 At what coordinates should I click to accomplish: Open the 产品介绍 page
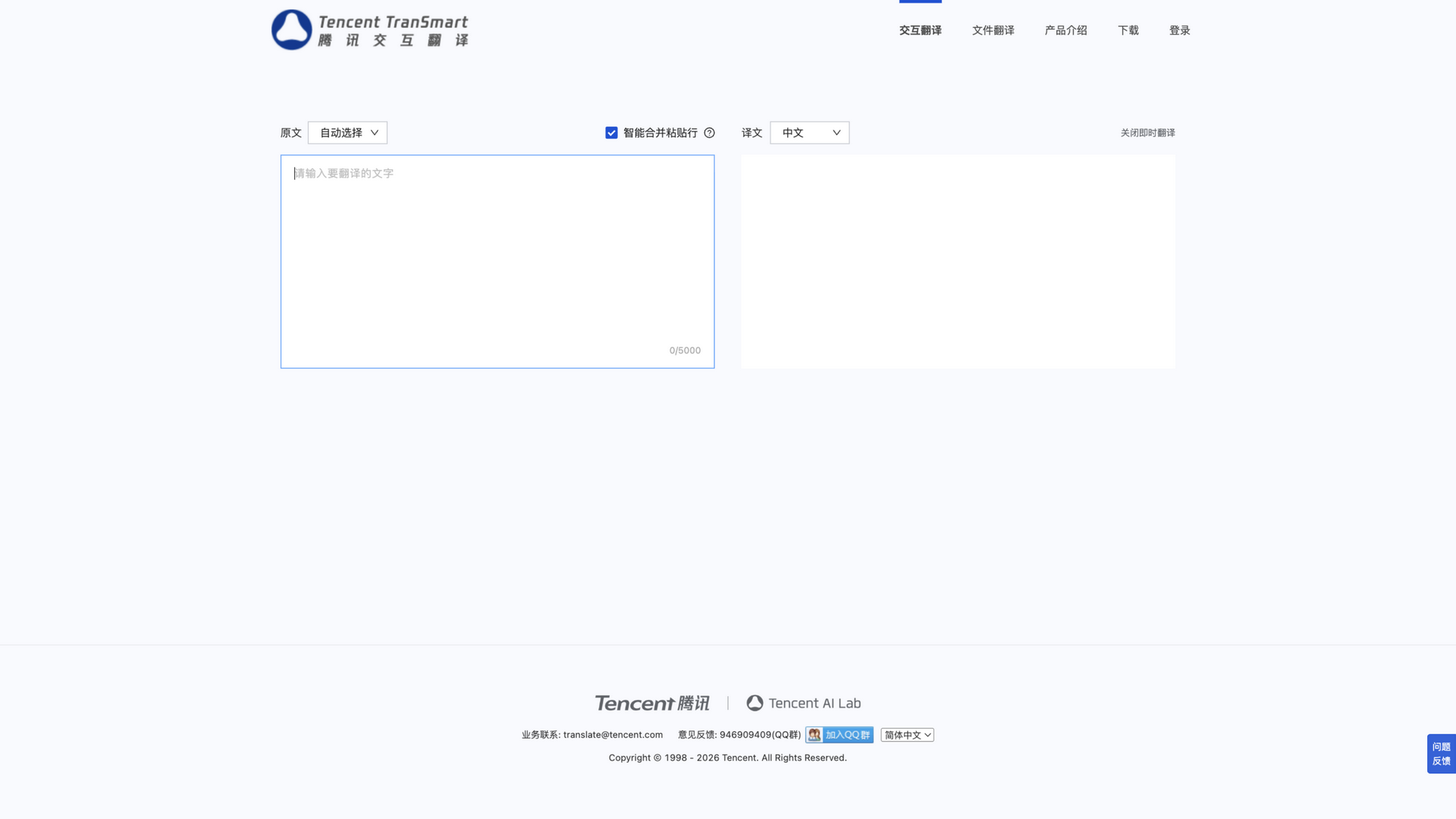[x=1065, y=30]
